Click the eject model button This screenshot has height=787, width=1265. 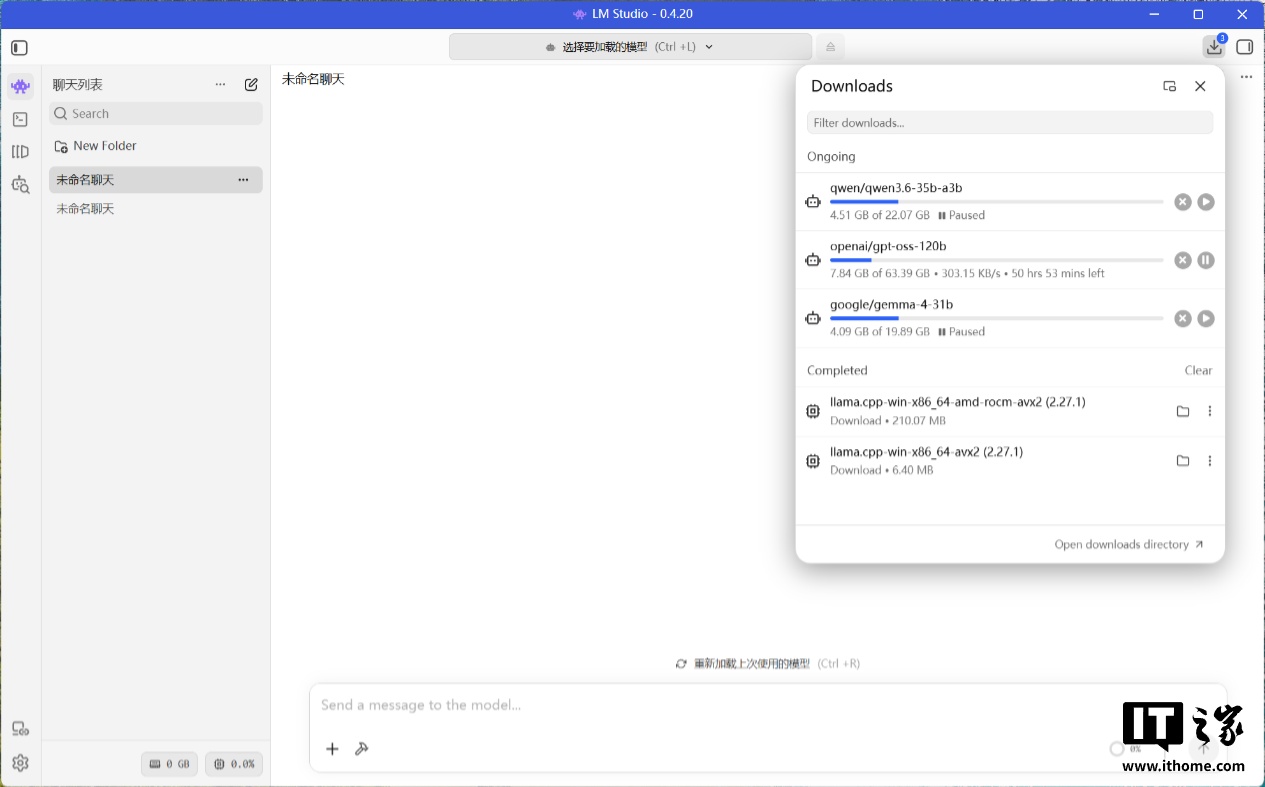tap(830, 47)
